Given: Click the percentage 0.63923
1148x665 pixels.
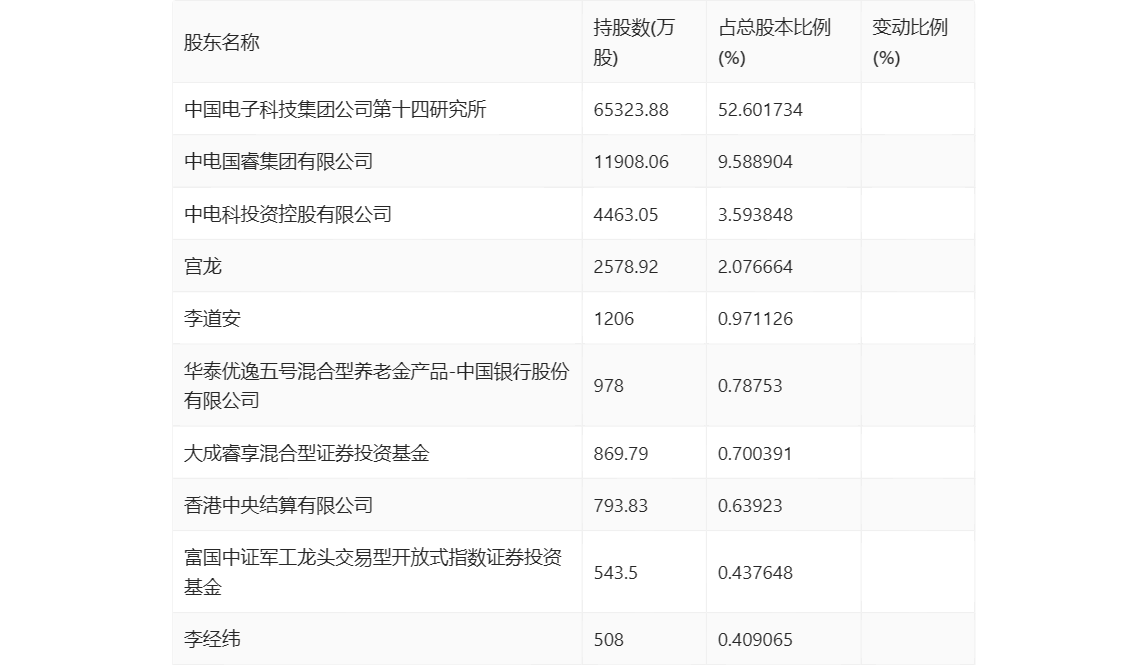Looking at the screenshot, I should 750,505.
